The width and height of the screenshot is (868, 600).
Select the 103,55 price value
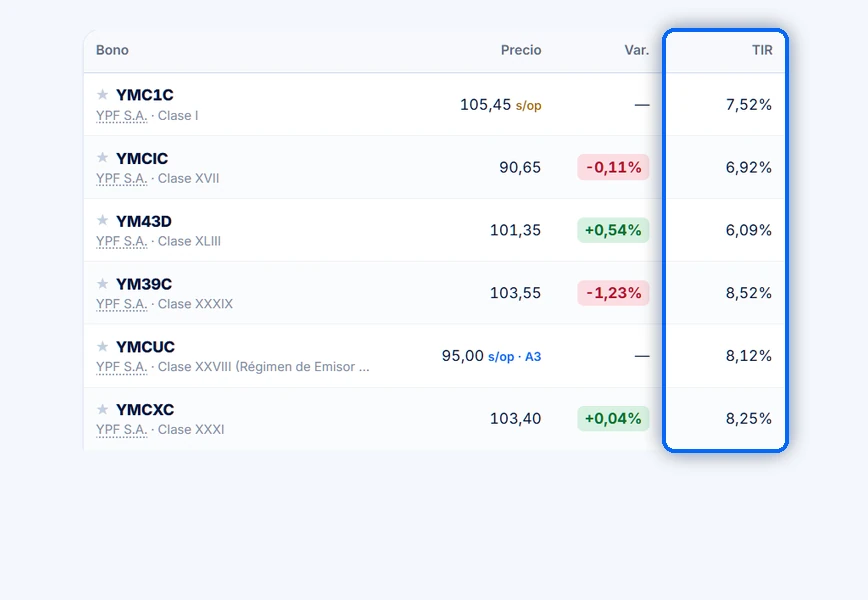[515, 293]
